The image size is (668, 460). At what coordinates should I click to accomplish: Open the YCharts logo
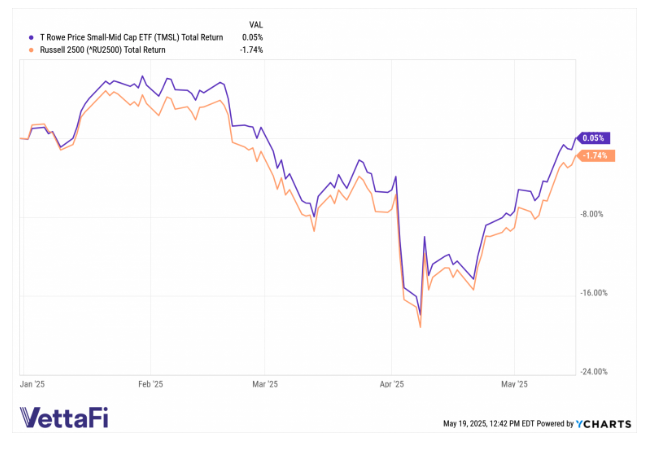click(x=603, y=424)
